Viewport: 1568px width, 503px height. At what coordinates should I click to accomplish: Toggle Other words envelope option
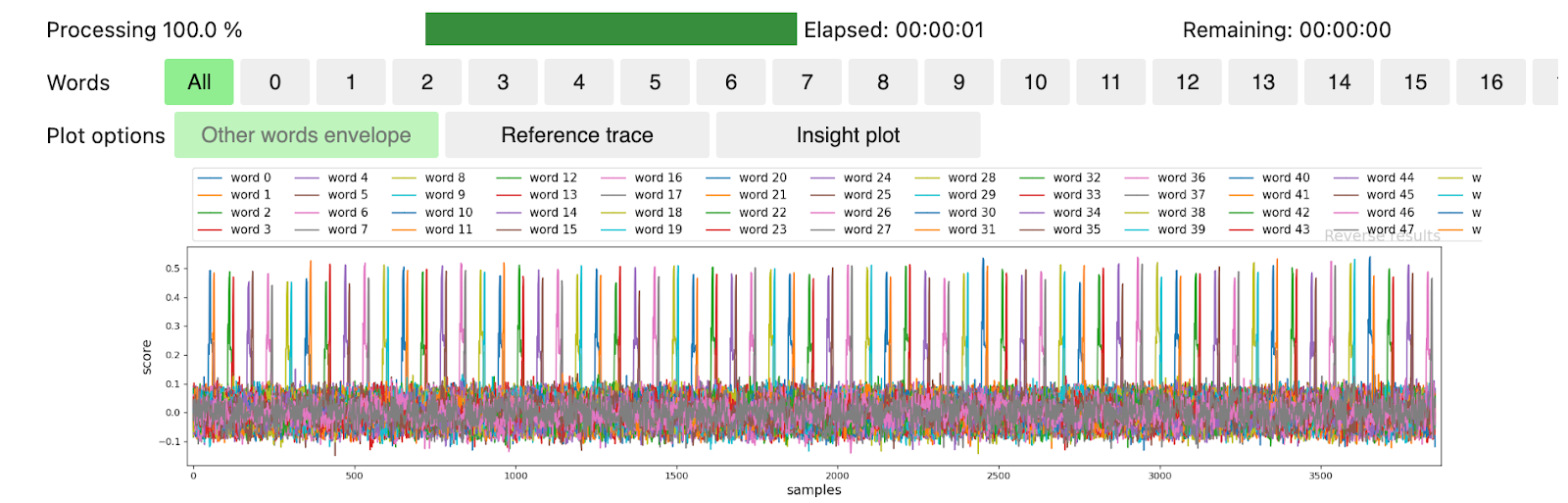click(x=306, y=135)
